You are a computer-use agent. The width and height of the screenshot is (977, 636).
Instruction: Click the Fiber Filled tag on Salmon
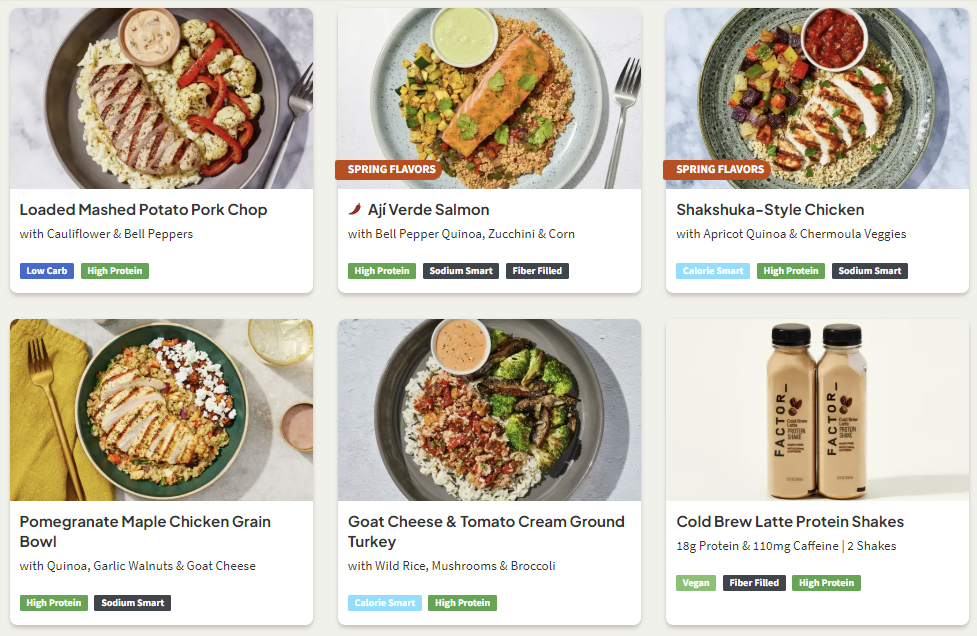coord(538,271)
